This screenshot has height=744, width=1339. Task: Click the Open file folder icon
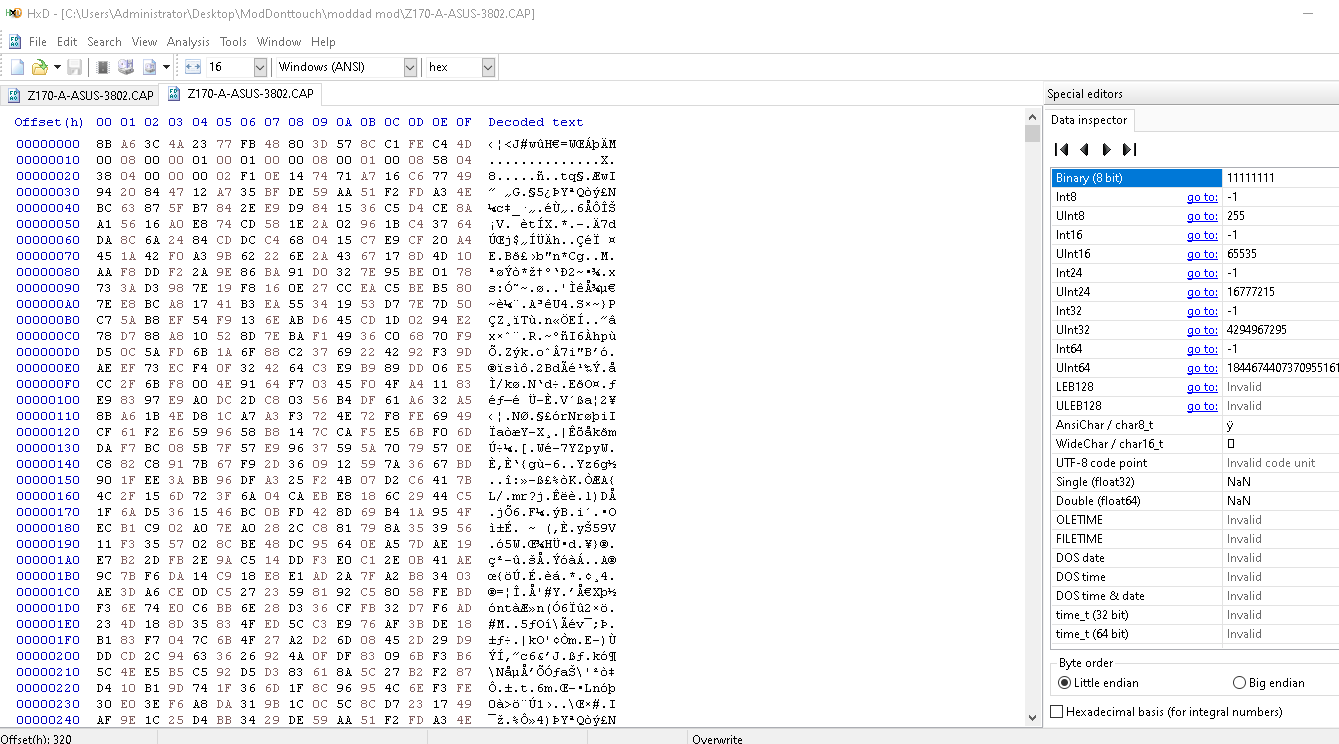39,67
